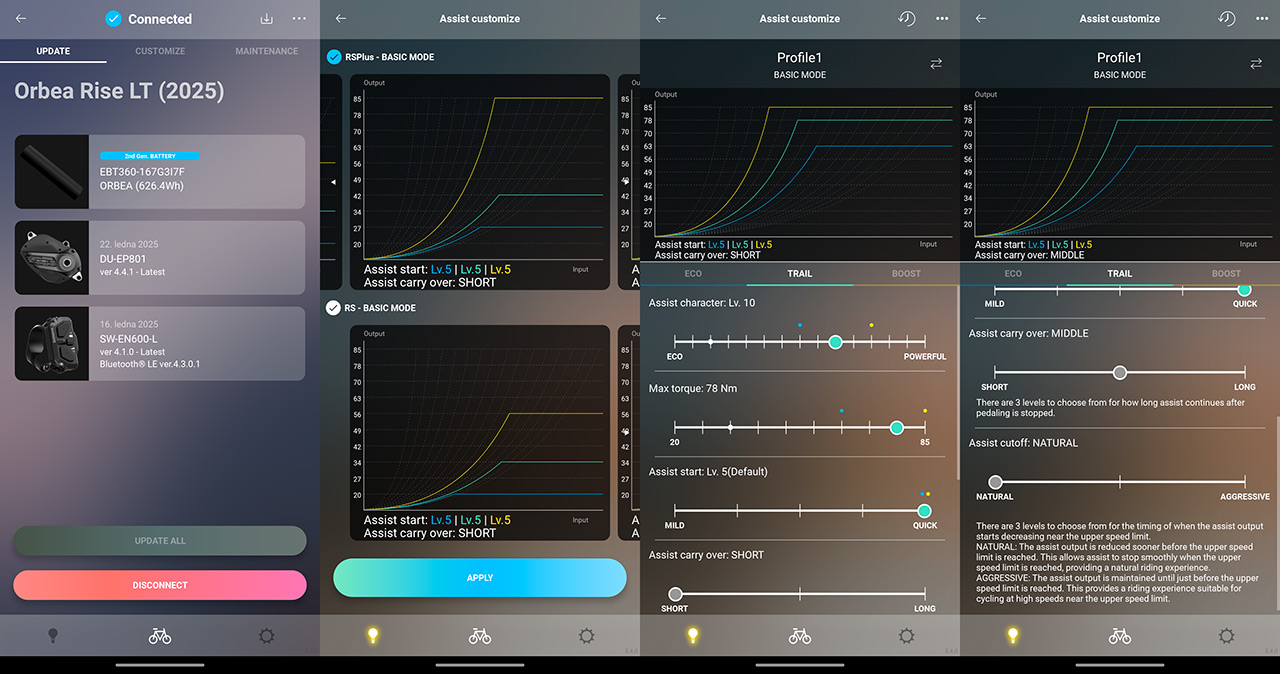Open the three-dot menu on the Connected screen
This screenshot has width=1280, height=674.
point(299,19)
